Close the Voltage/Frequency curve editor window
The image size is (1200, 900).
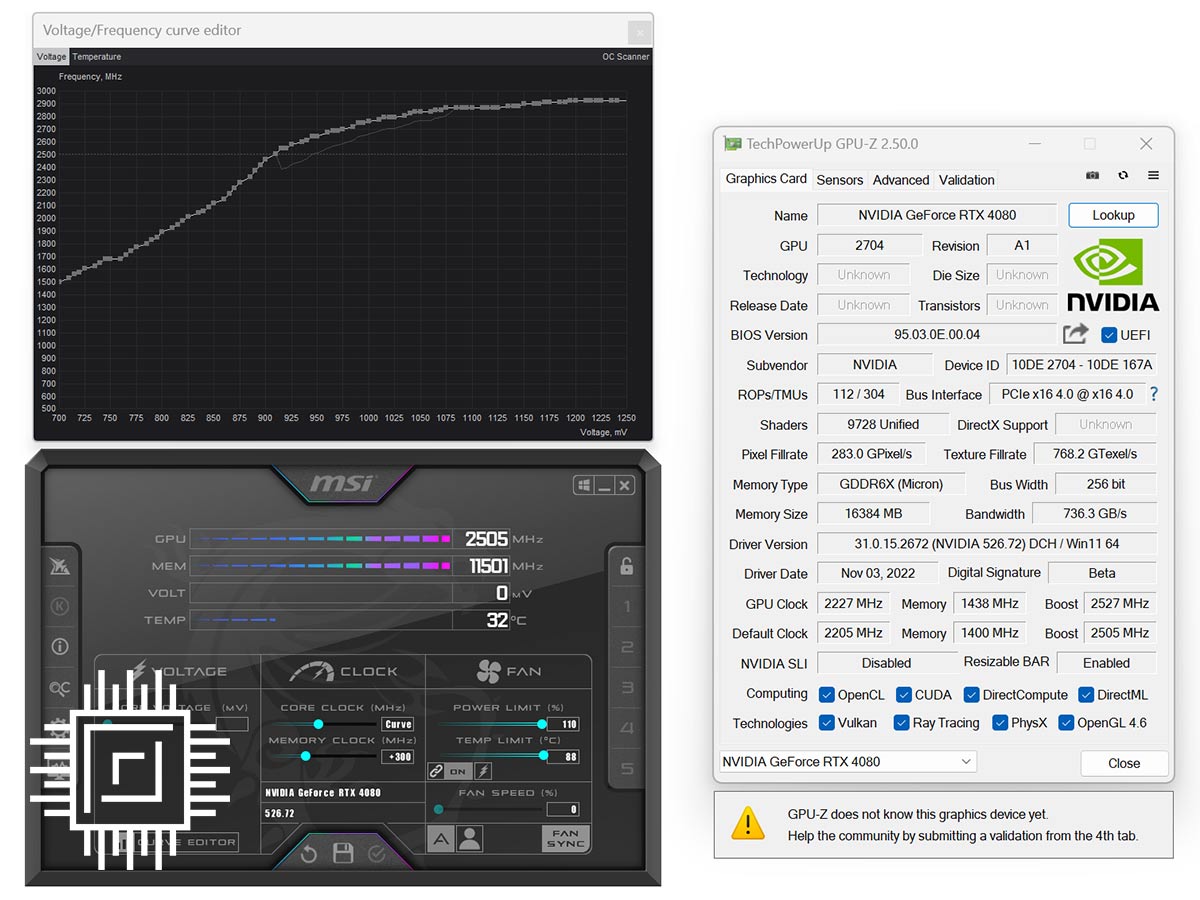(x=640, y=32)
